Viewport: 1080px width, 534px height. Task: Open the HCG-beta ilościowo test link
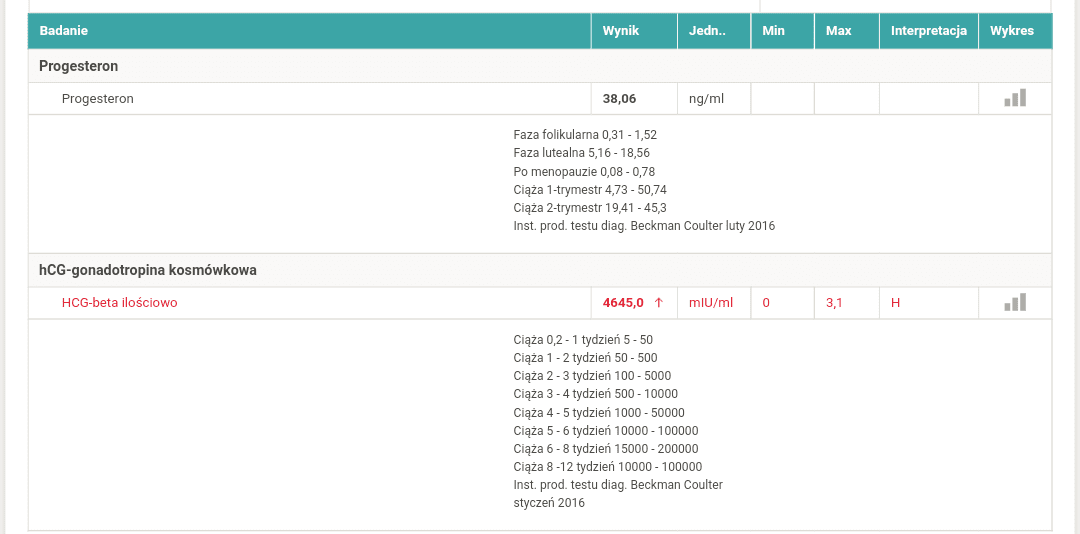(120, 302)
